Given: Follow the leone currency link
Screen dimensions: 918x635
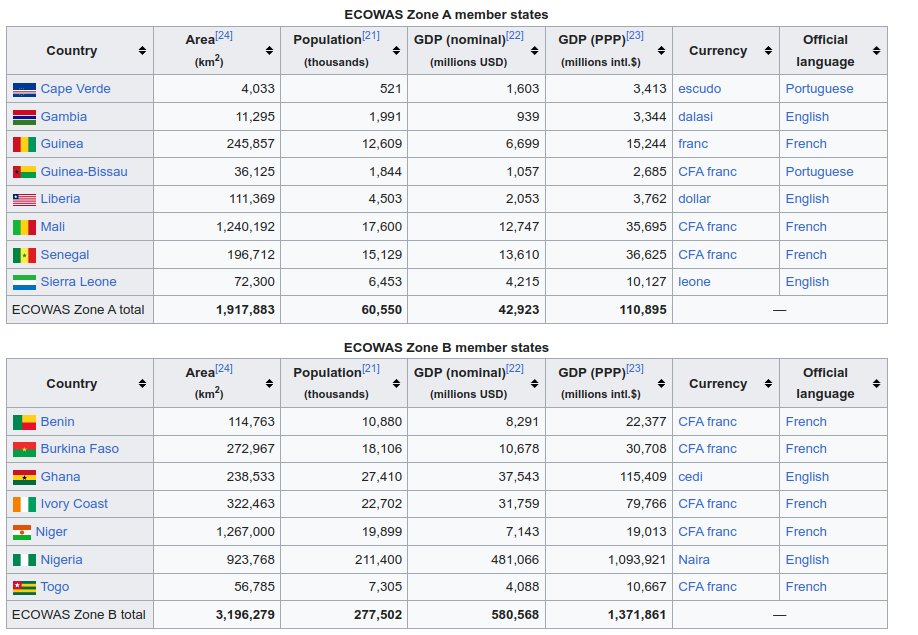Looking at the screenshot, I should (x=694, y=282).
